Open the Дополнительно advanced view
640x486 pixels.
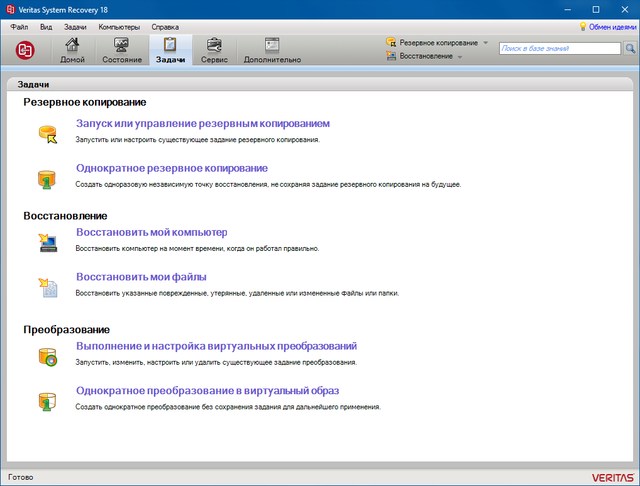[271, 50]
